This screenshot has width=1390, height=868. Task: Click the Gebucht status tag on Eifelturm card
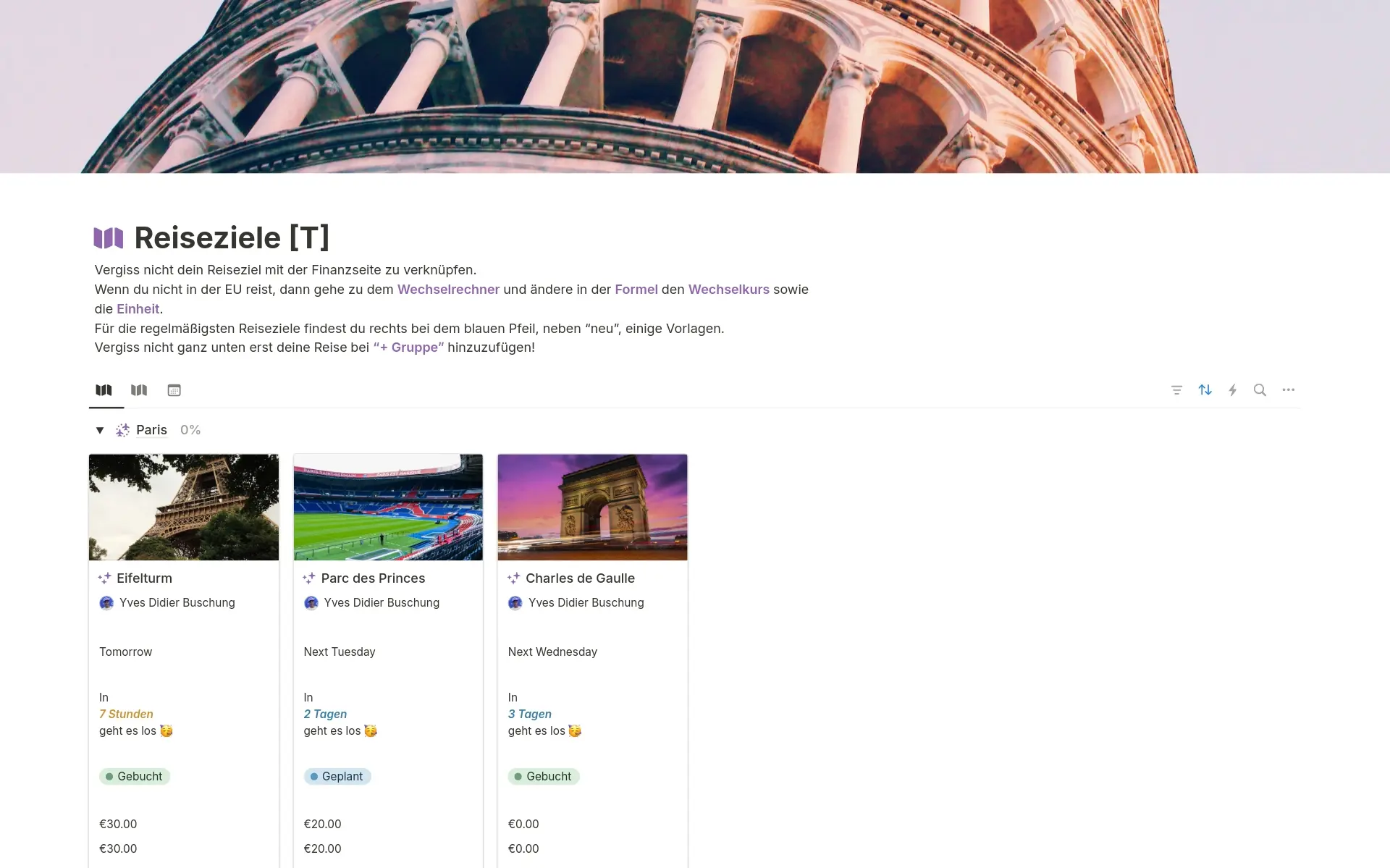pos(135,776)
